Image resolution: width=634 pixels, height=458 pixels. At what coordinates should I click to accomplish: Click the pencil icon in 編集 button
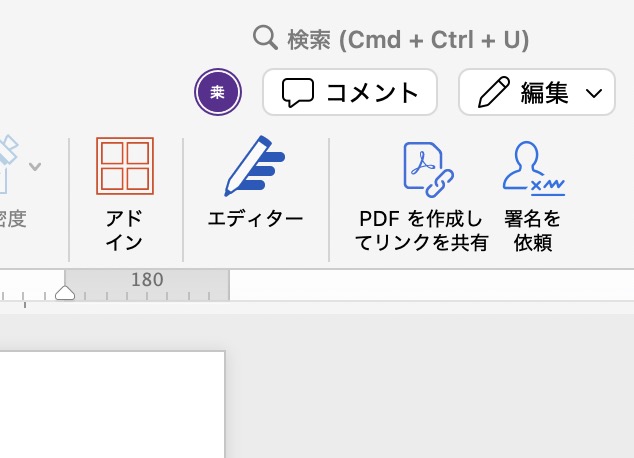click(x=493, y=93)
